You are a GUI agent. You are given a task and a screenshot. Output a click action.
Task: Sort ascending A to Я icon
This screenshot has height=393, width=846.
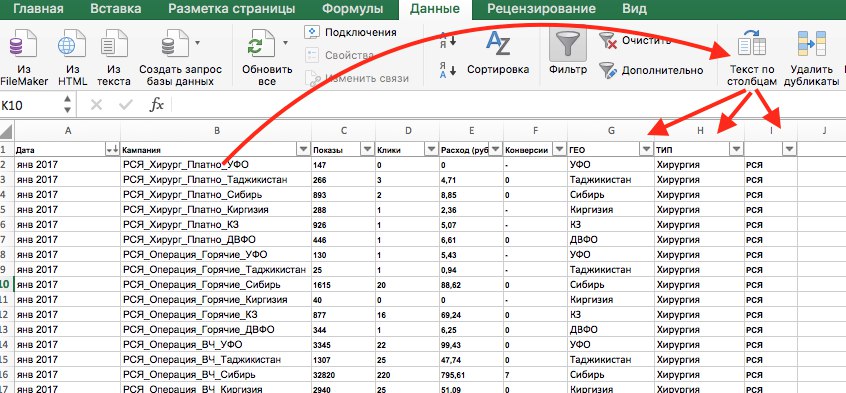448,39
